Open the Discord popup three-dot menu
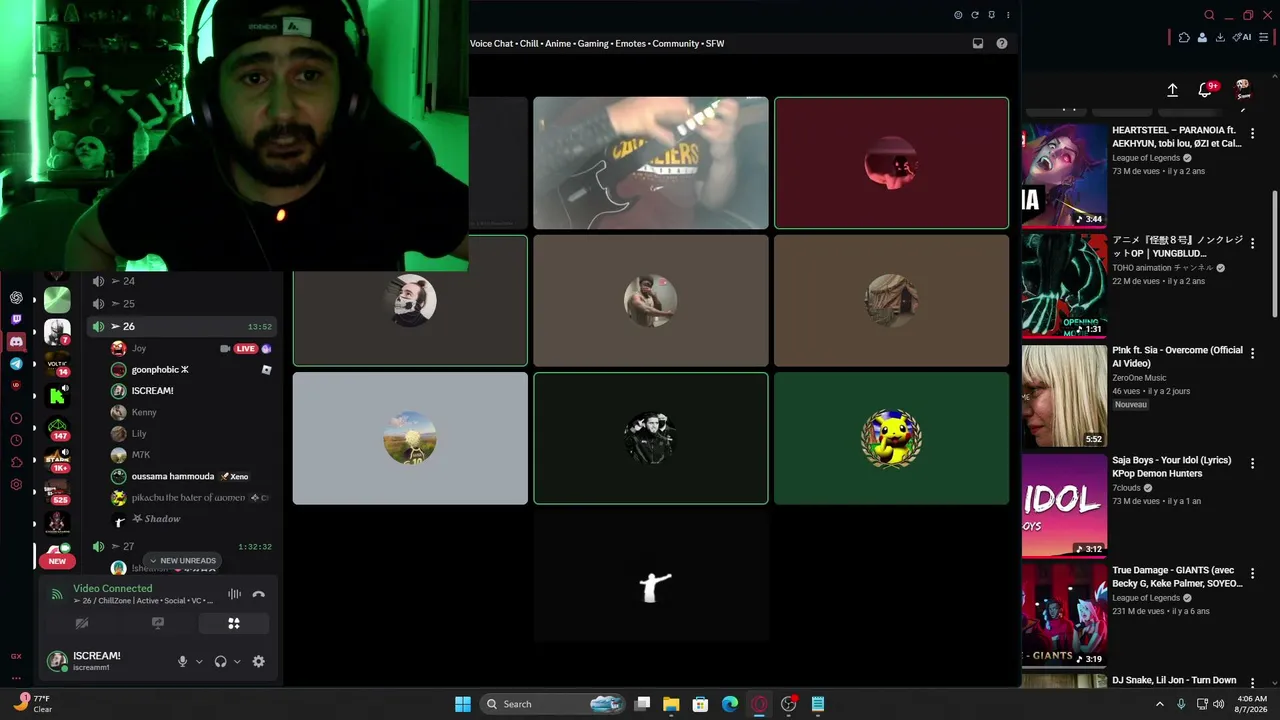 click(x=1008, y=15)
